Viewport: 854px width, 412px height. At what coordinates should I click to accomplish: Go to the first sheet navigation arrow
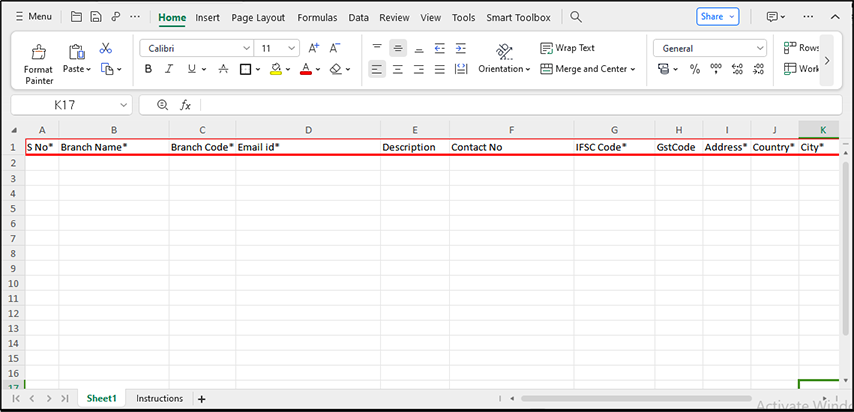[x=16, y=399]
